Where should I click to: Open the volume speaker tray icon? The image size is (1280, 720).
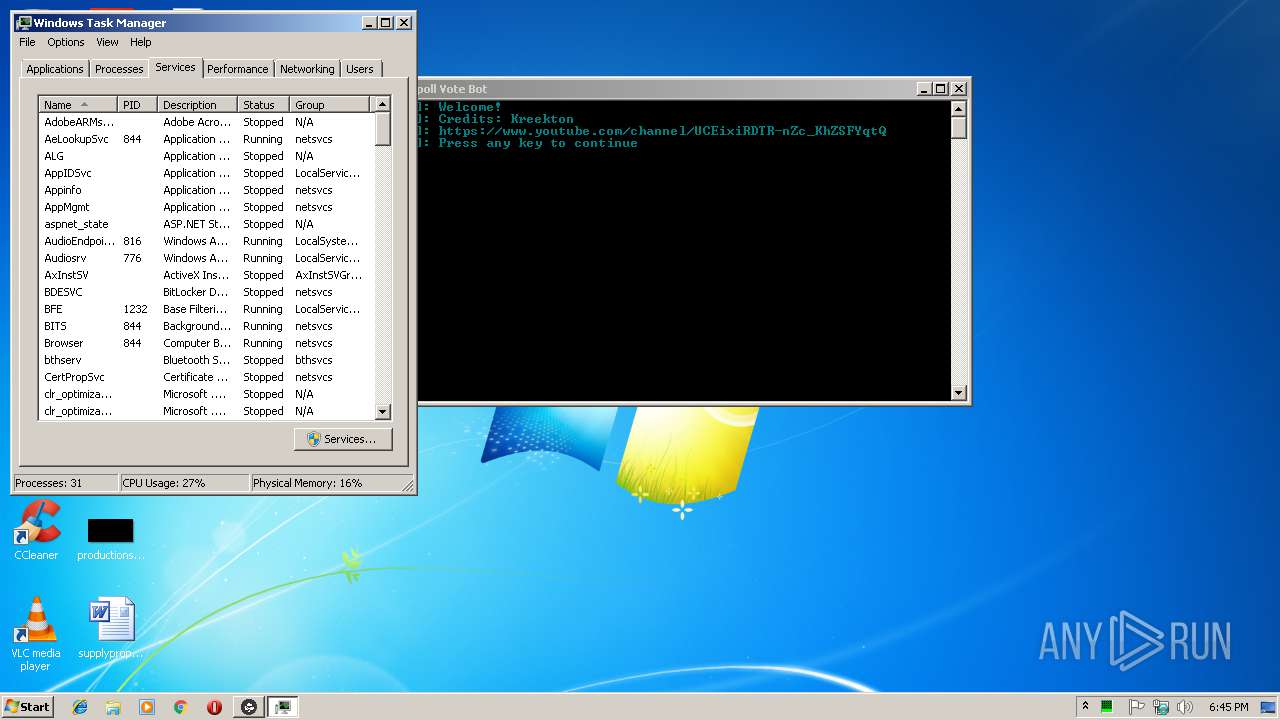[x=1185, y=707]
